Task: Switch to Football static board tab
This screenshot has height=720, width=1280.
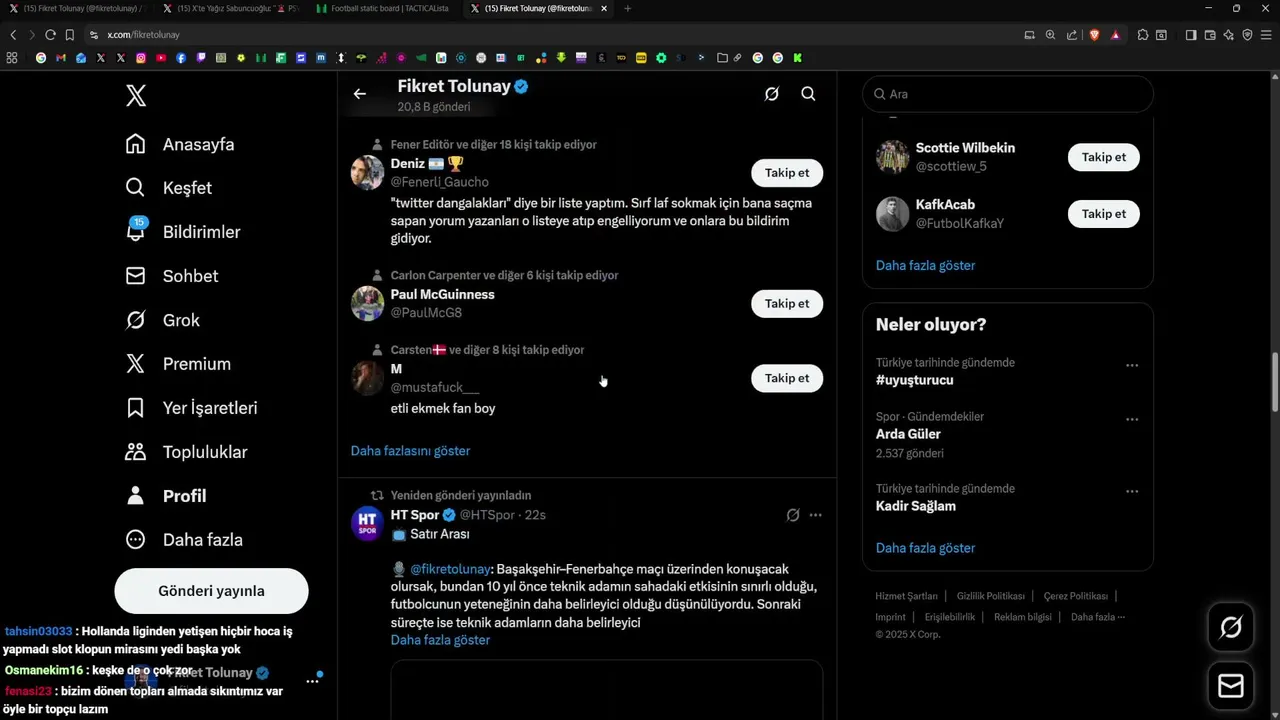Action: 383,8
